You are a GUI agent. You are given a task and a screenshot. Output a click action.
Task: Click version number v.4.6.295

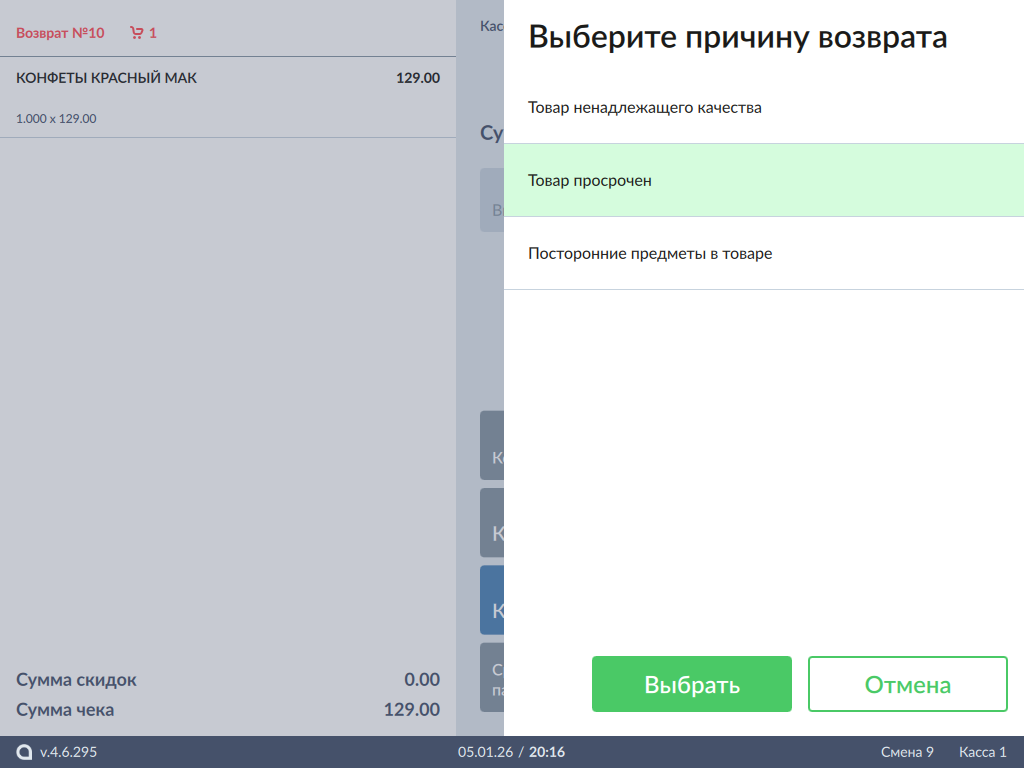tap(68, 752)
